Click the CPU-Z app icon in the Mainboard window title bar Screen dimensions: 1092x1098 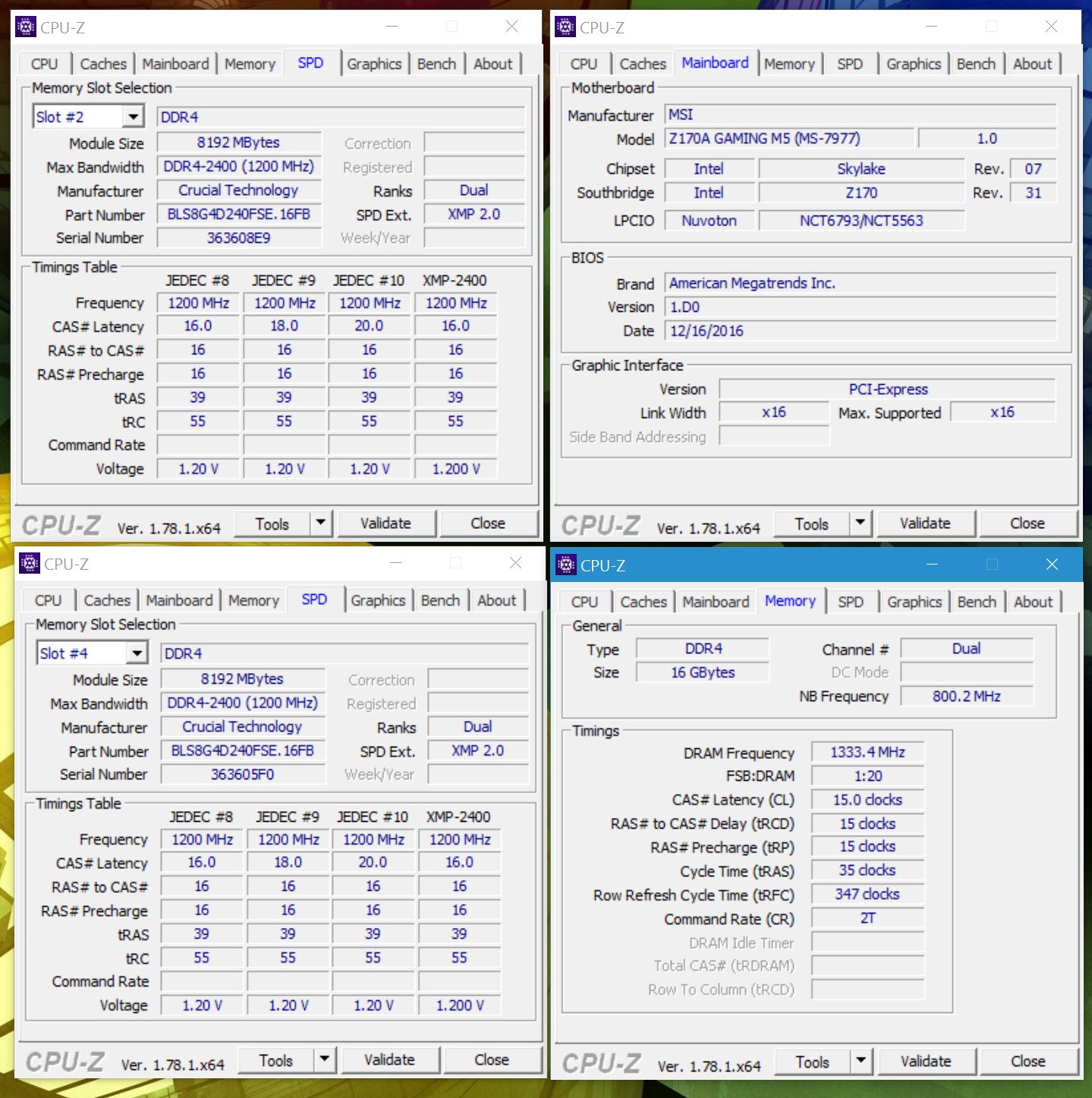[x=565, y=27]
